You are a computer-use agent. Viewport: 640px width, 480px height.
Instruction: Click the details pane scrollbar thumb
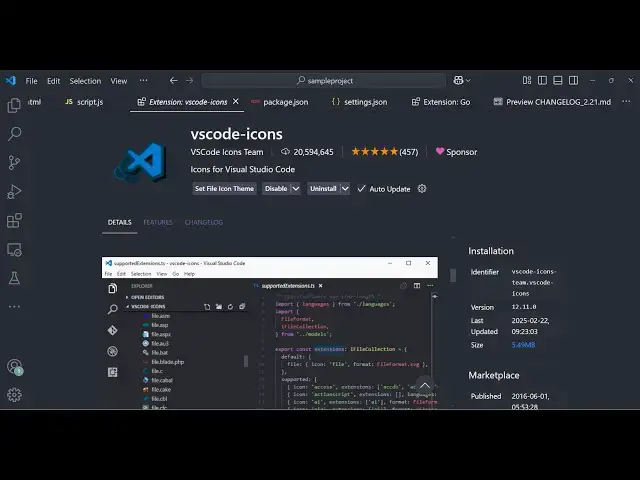coord(453,275)
